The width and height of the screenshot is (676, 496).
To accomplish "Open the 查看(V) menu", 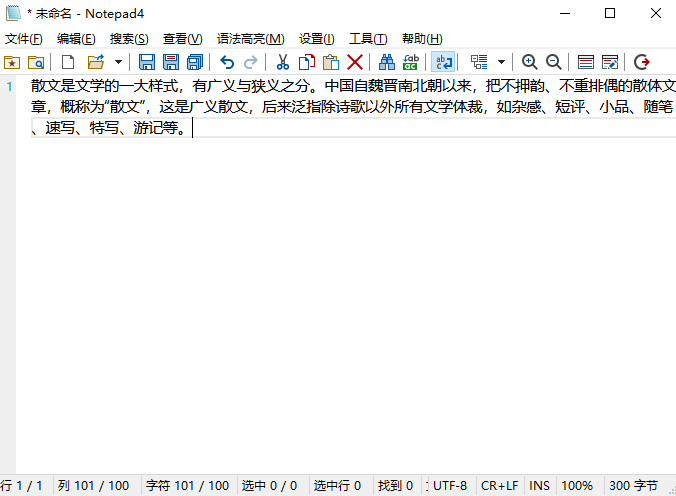I will pos(182,39).
